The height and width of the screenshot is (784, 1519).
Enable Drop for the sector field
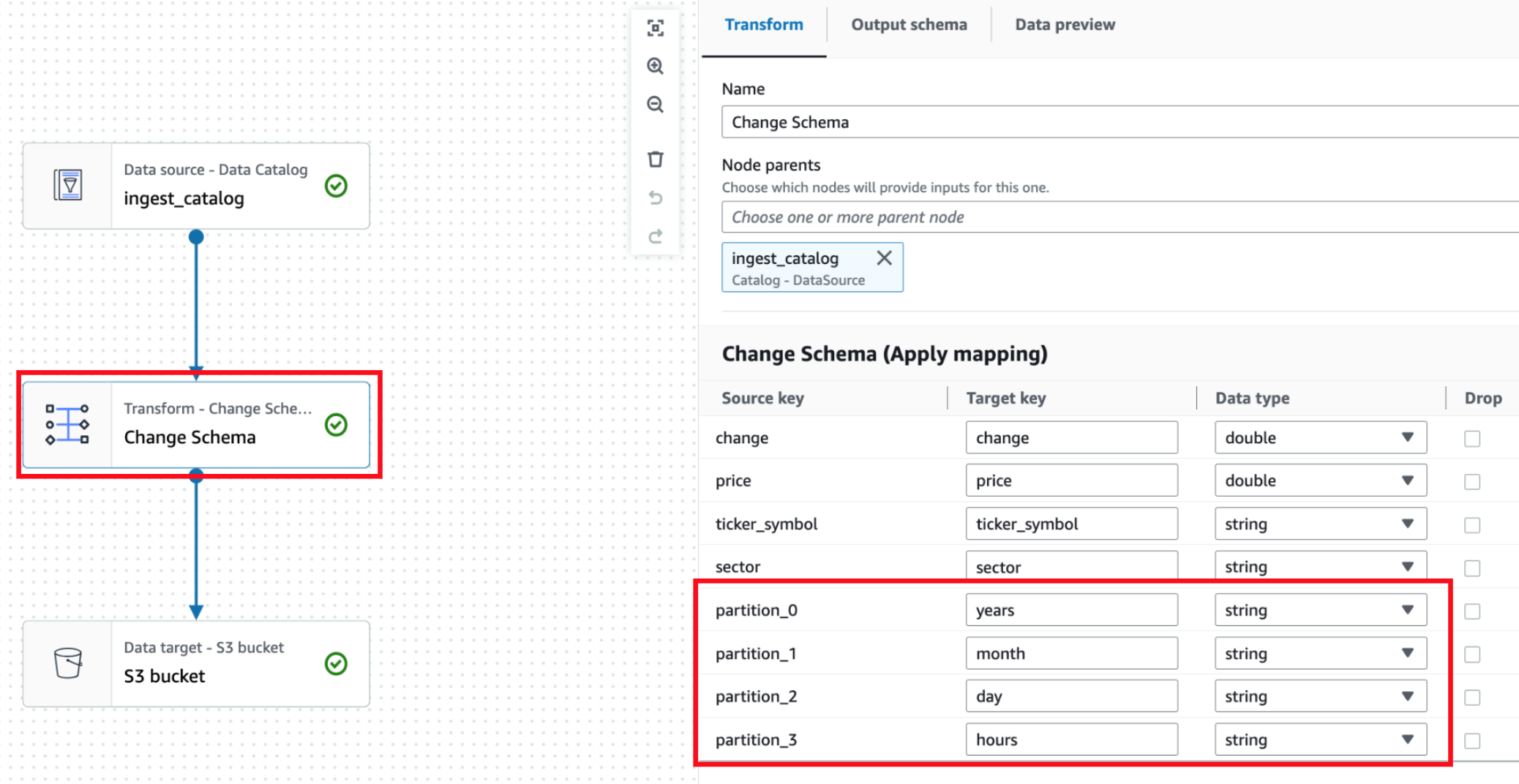[x=1471, y=567]
